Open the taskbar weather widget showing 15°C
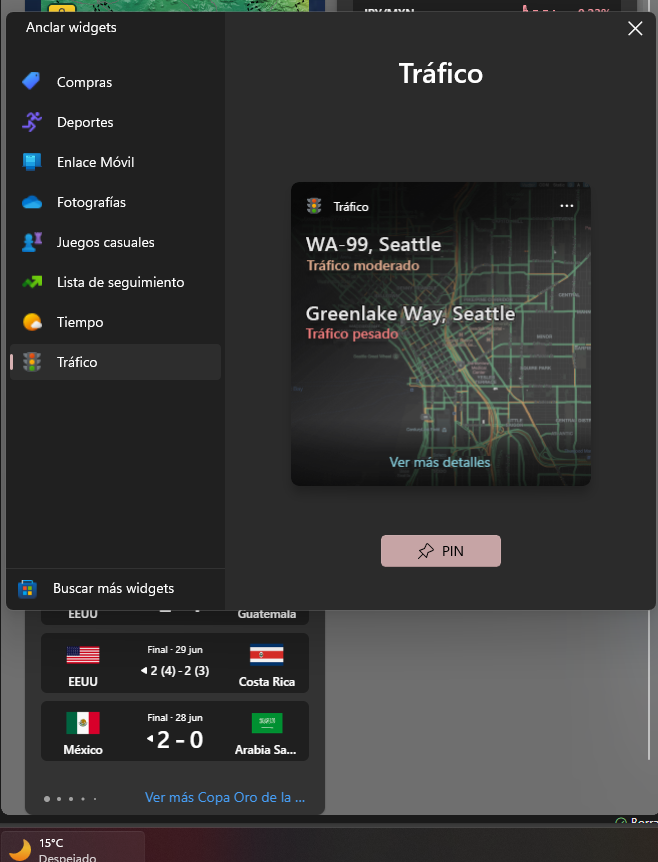 coord(73,847)
